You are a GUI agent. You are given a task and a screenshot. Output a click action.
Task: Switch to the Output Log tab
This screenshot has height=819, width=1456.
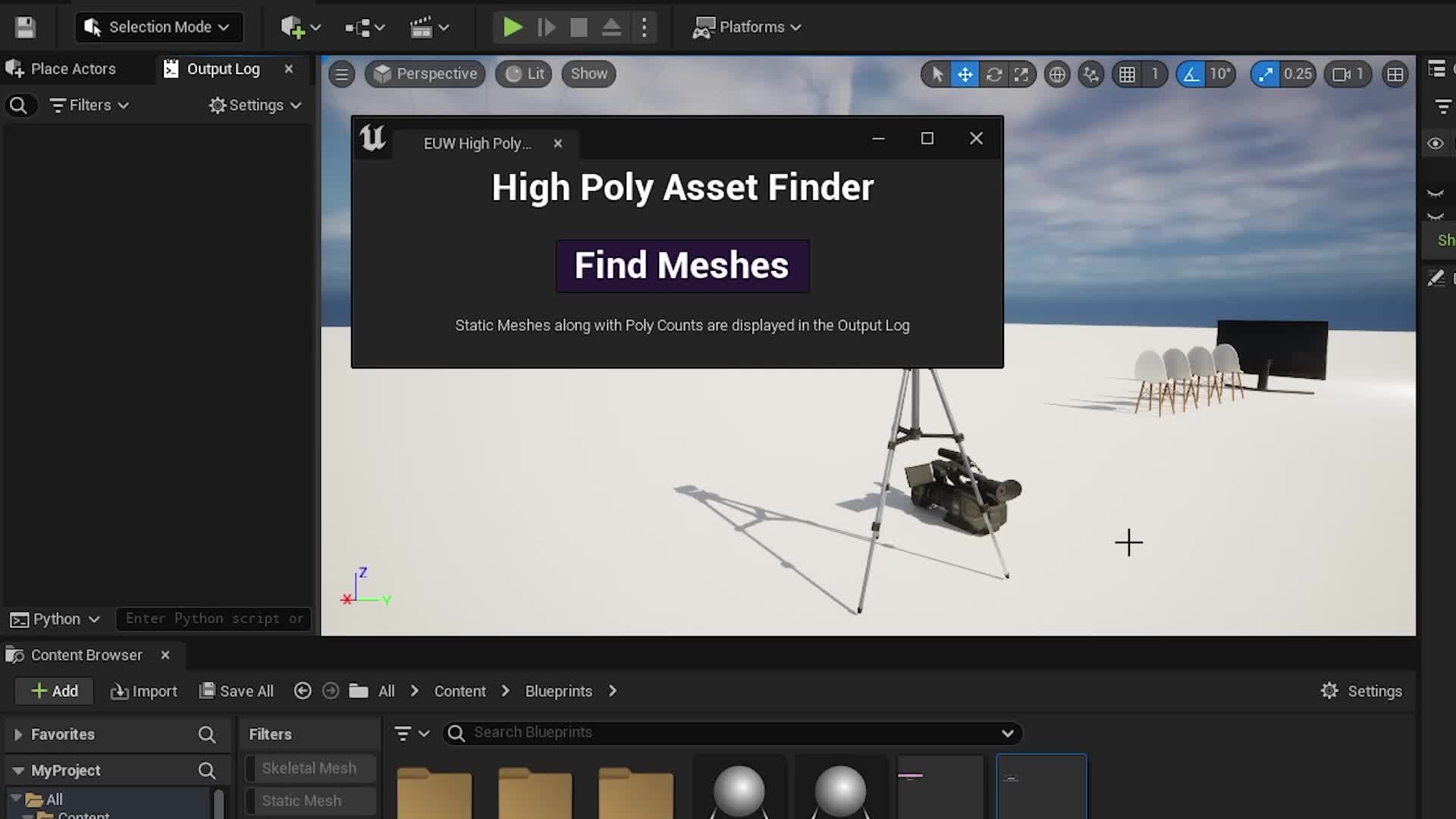point(224,68)
